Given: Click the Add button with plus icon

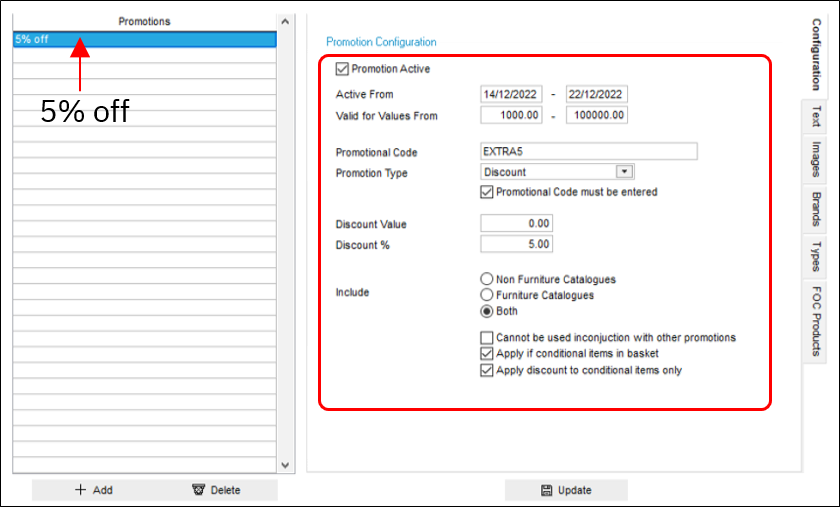Looking at the screenshot, I should pos(94,490).
